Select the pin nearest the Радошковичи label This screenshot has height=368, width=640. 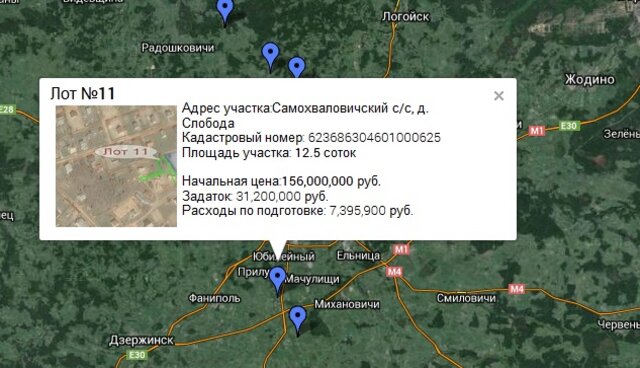coord(270,57)
